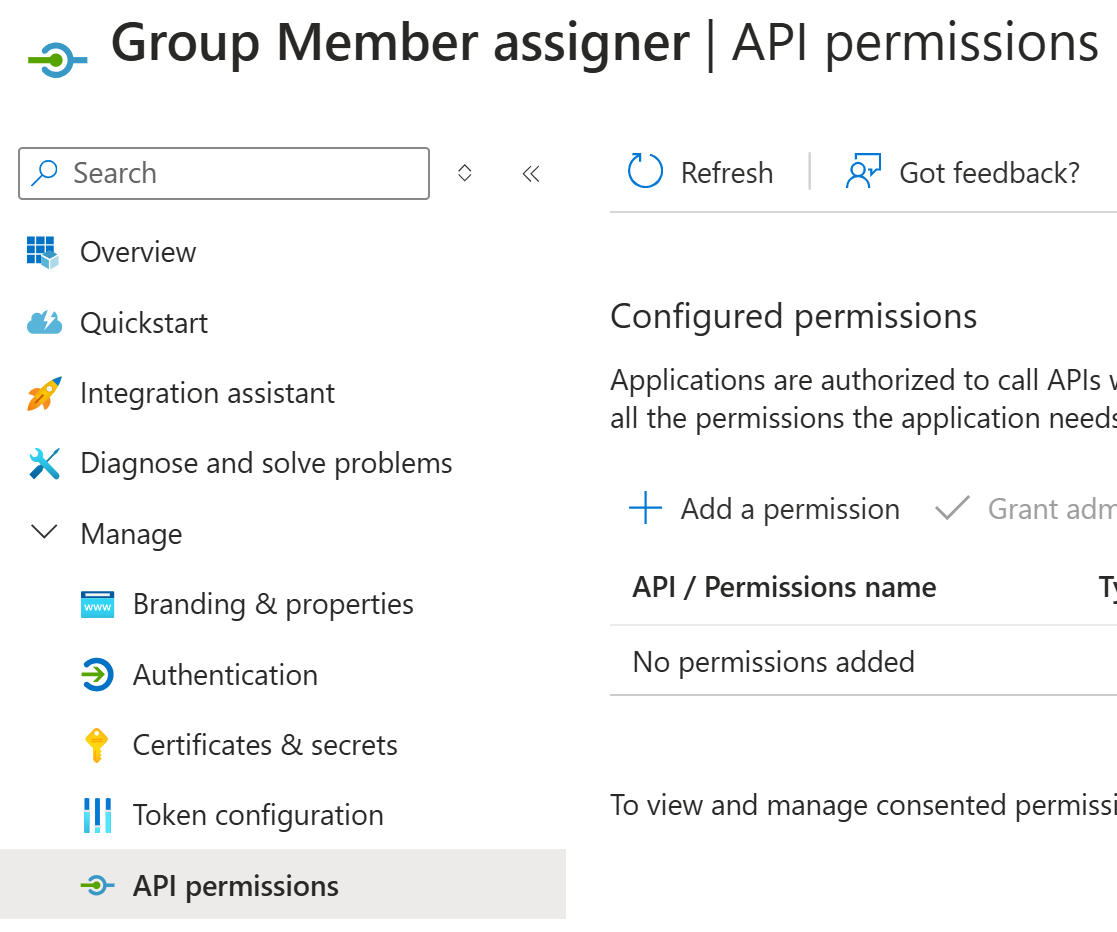Focus the sidebar Search input field
This screenshot has height=932, width=1117.
[x=224, y=173]
